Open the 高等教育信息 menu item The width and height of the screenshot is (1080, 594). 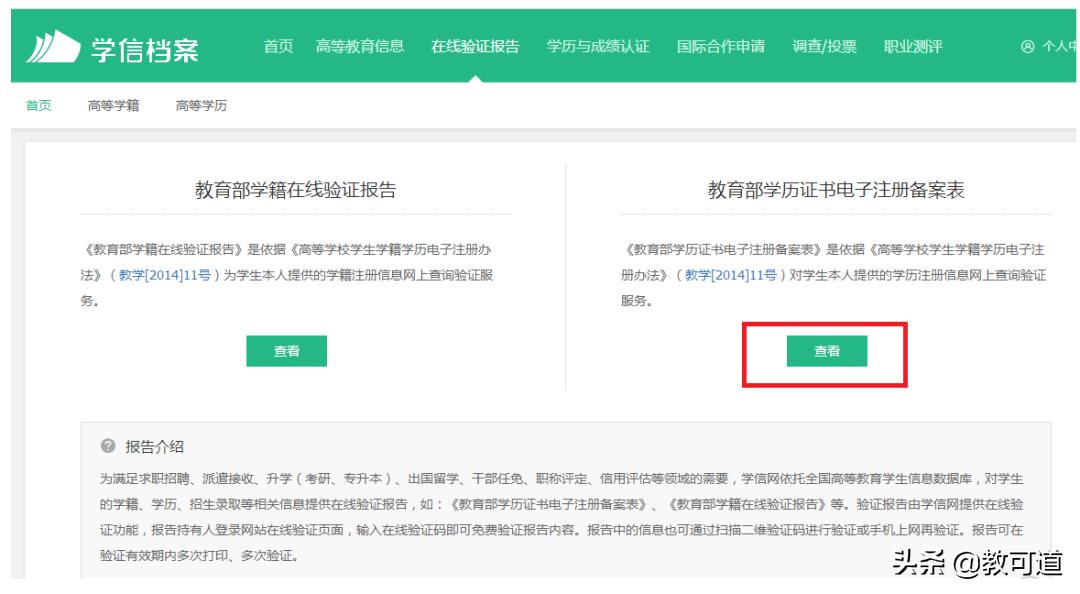(360, 47)
